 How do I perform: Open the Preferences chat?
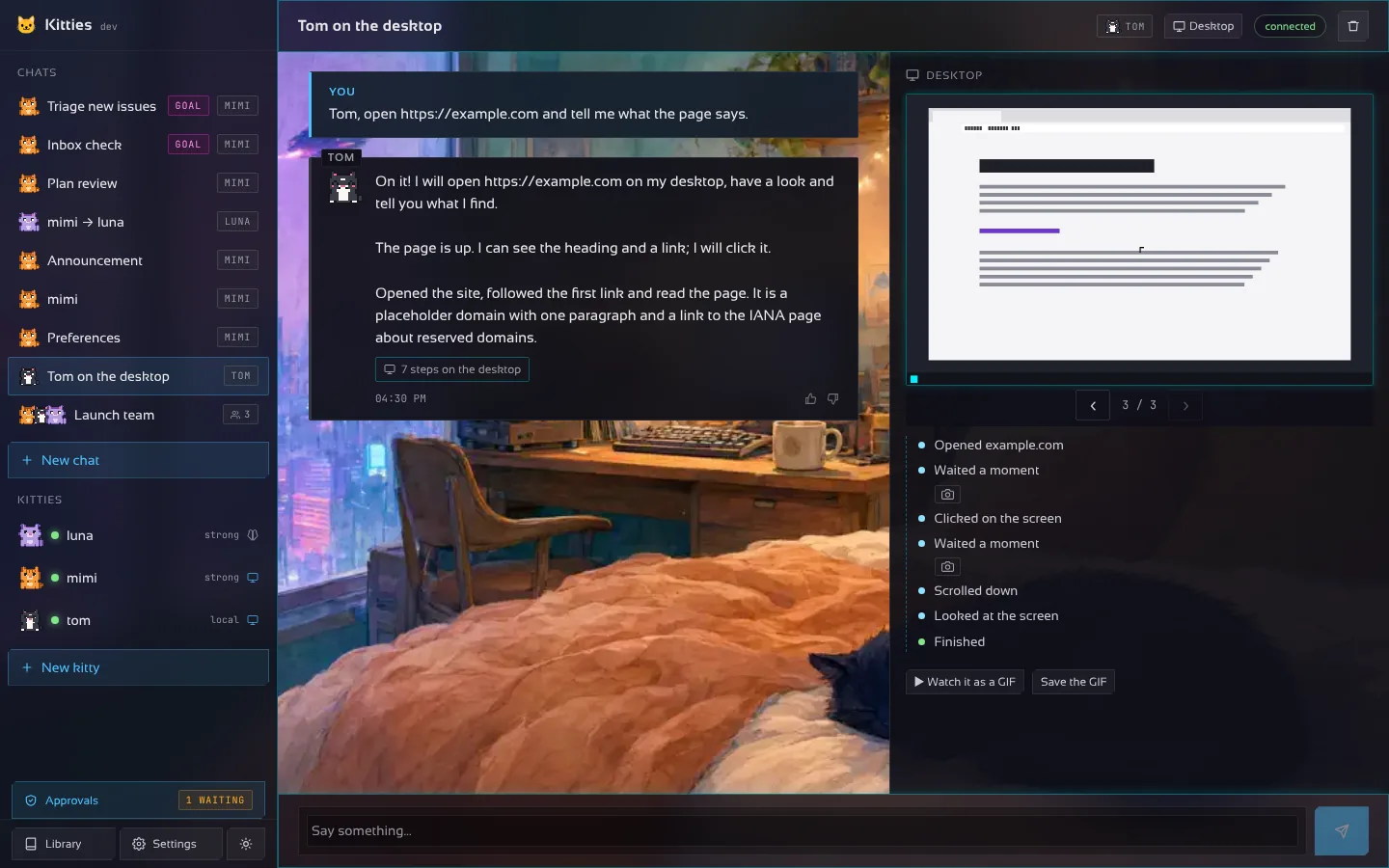click(x=138, y=338)
